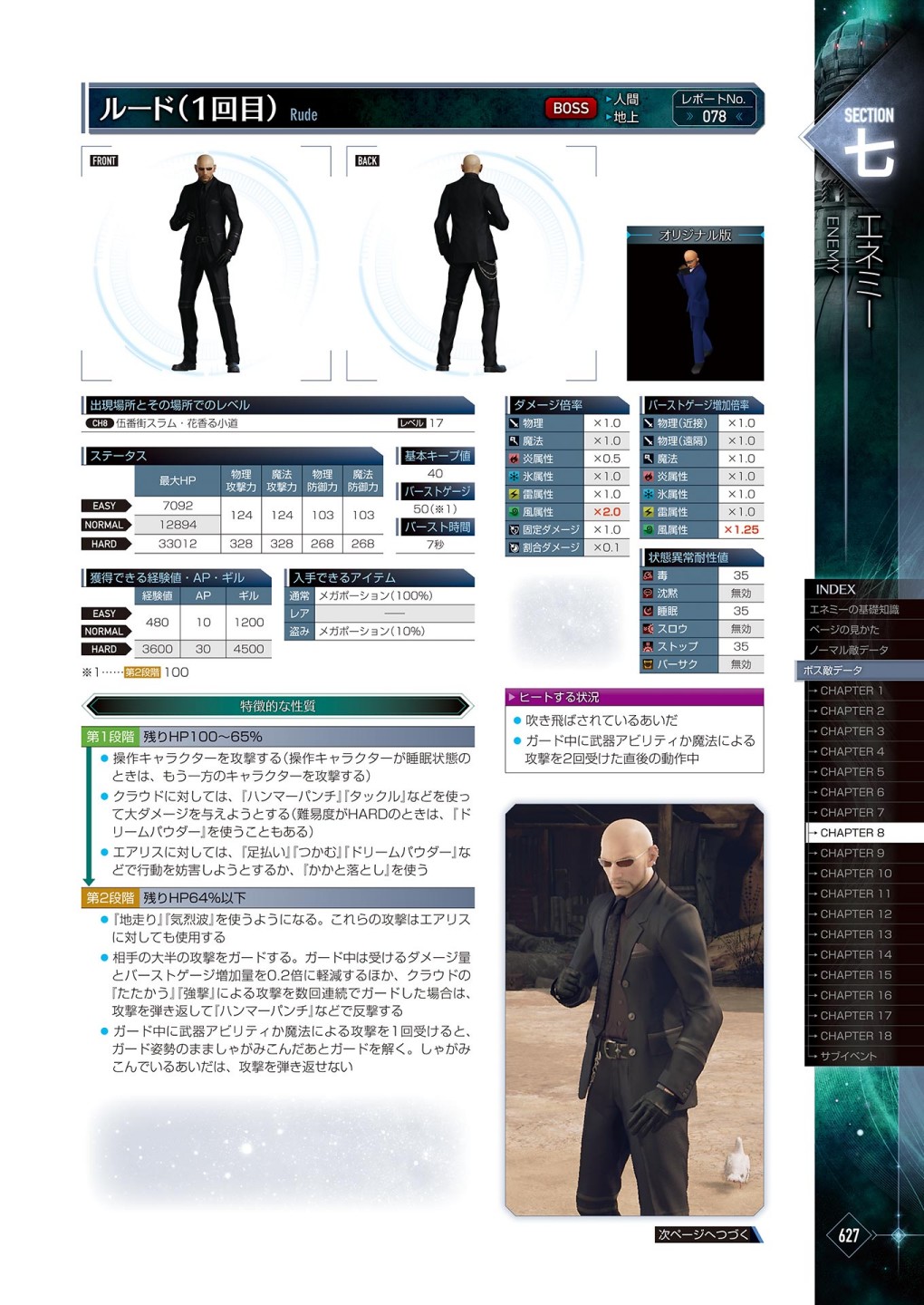Click the fire element icon in ダメージ倍率 table

514,459
